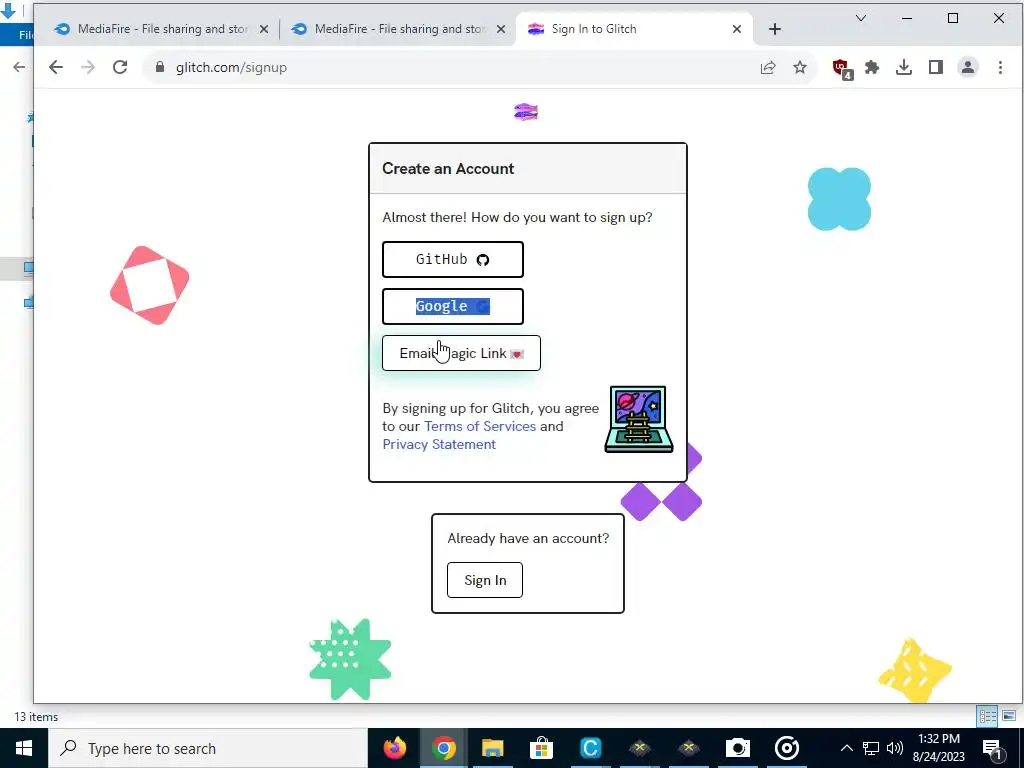
Task: Sign up with the GitHub button
Action: pos(453,259)
